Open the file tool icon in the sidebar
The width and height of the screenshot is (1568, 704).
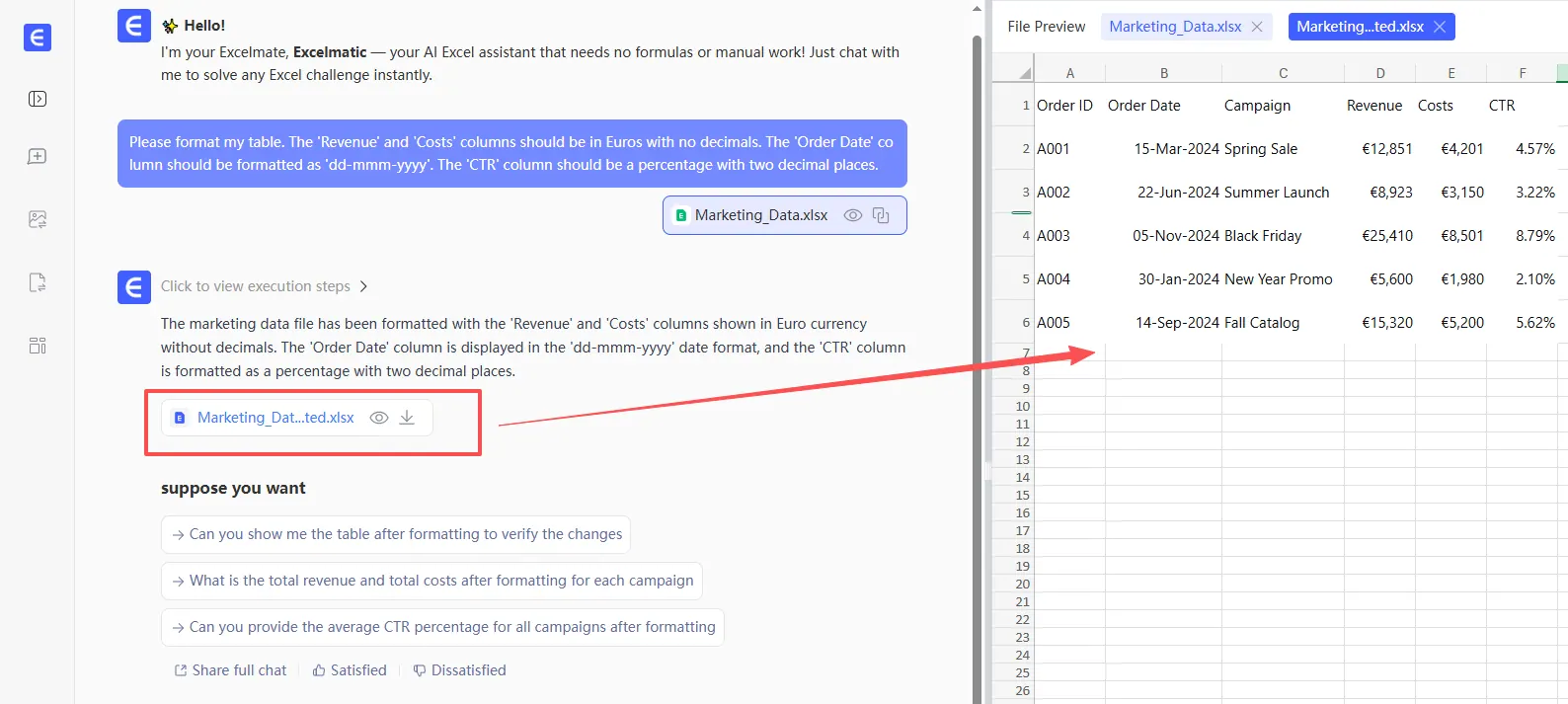(x=38, y=283)
